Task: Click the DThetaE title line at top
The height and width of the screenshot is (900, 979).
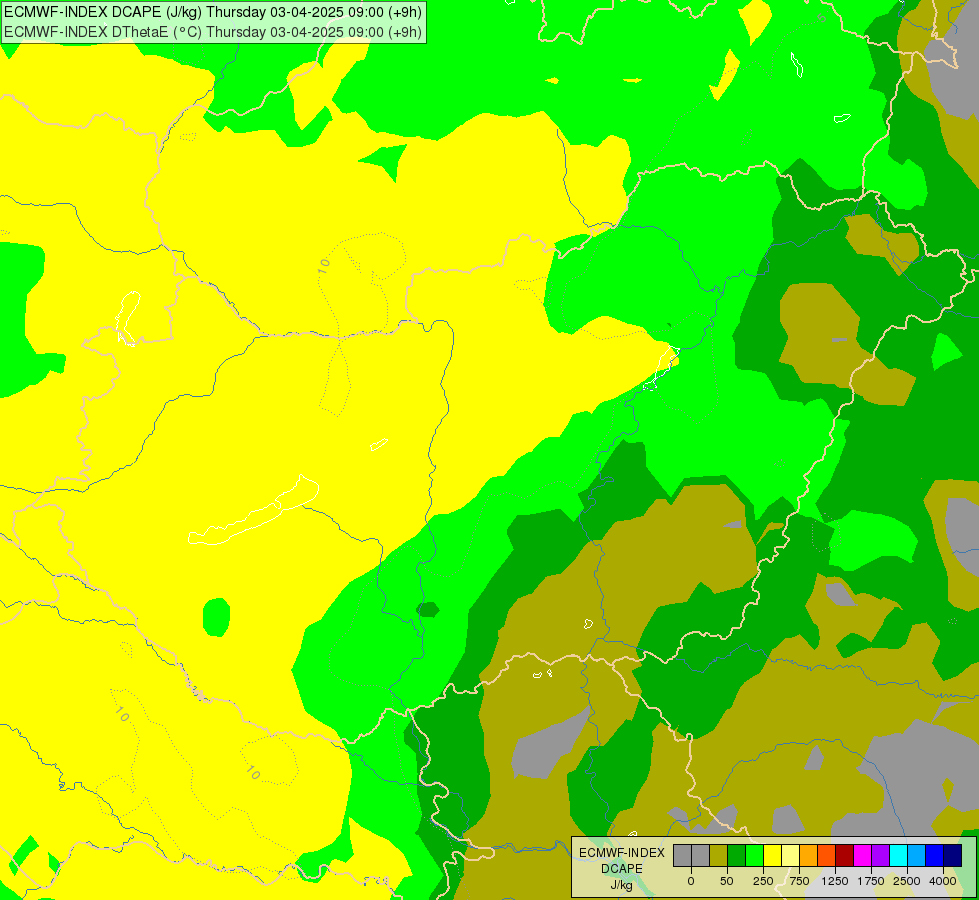Action: [x=213, y=32]
